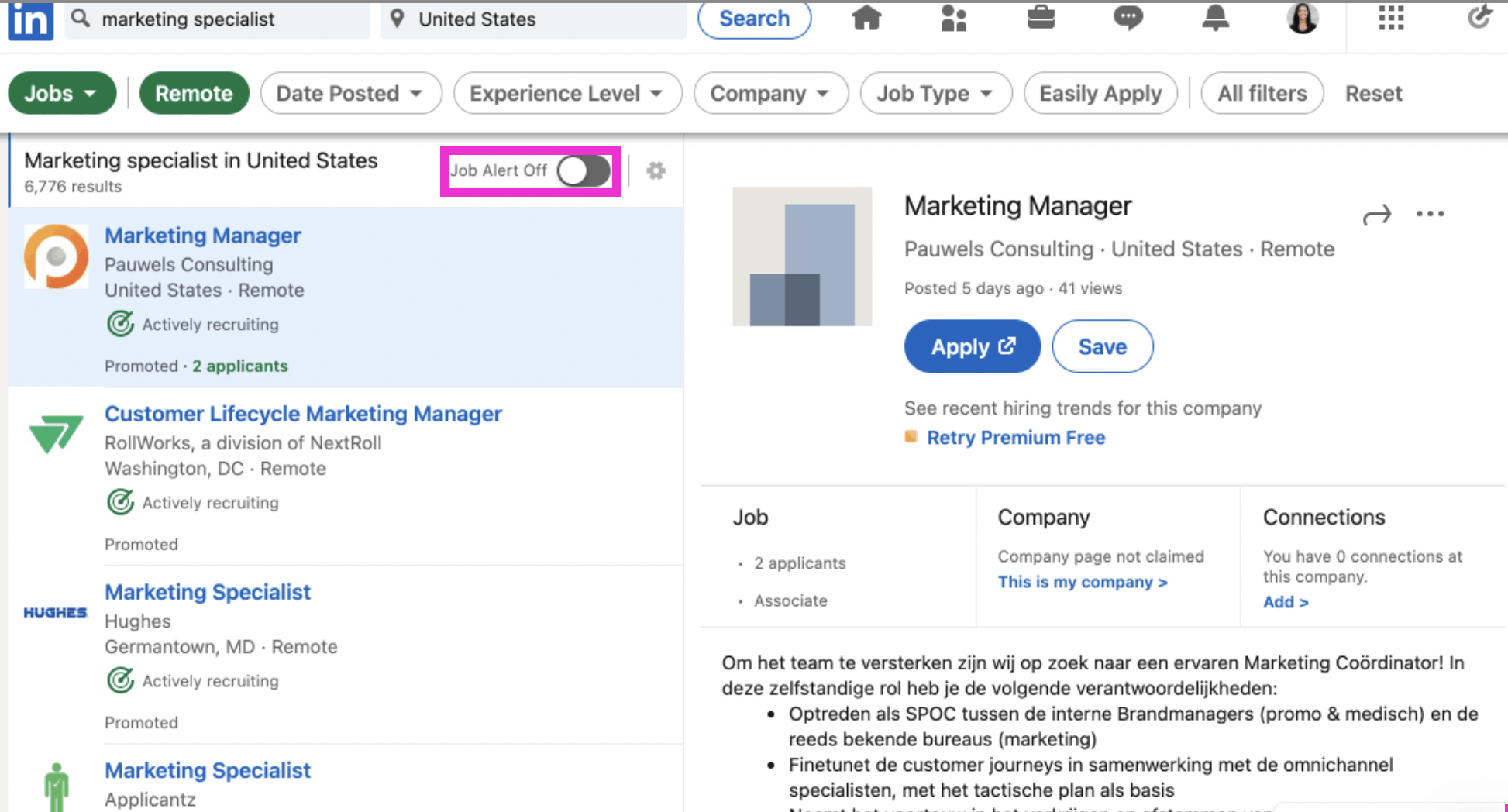Click the Hughes company logo
This screenshot has width=1508, height=812.
tap(55, 613)
